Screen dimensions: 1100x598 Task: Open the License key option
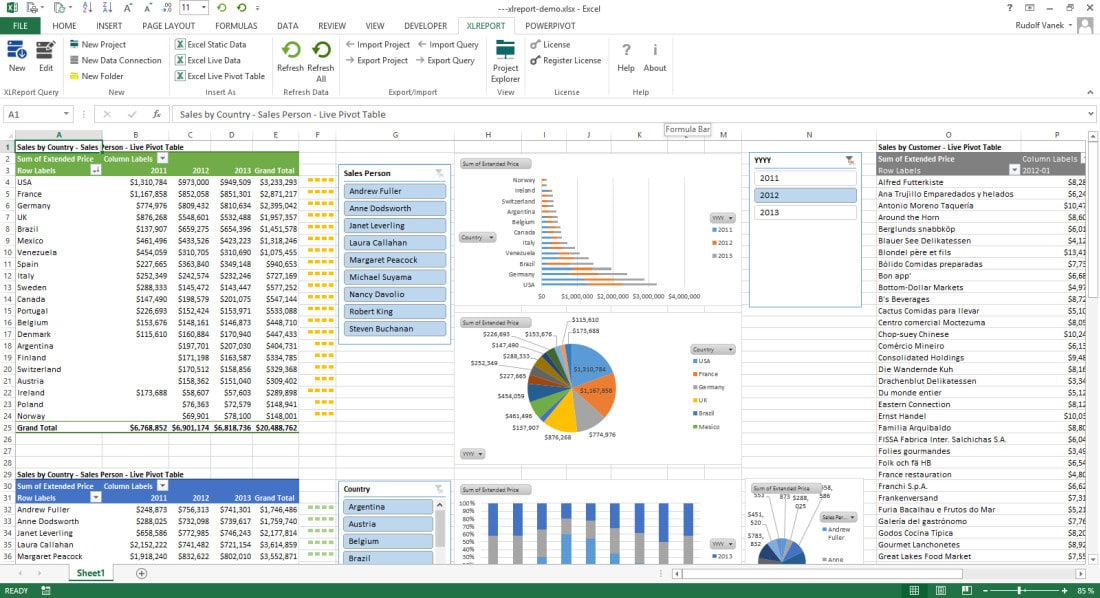click(550, 44)
